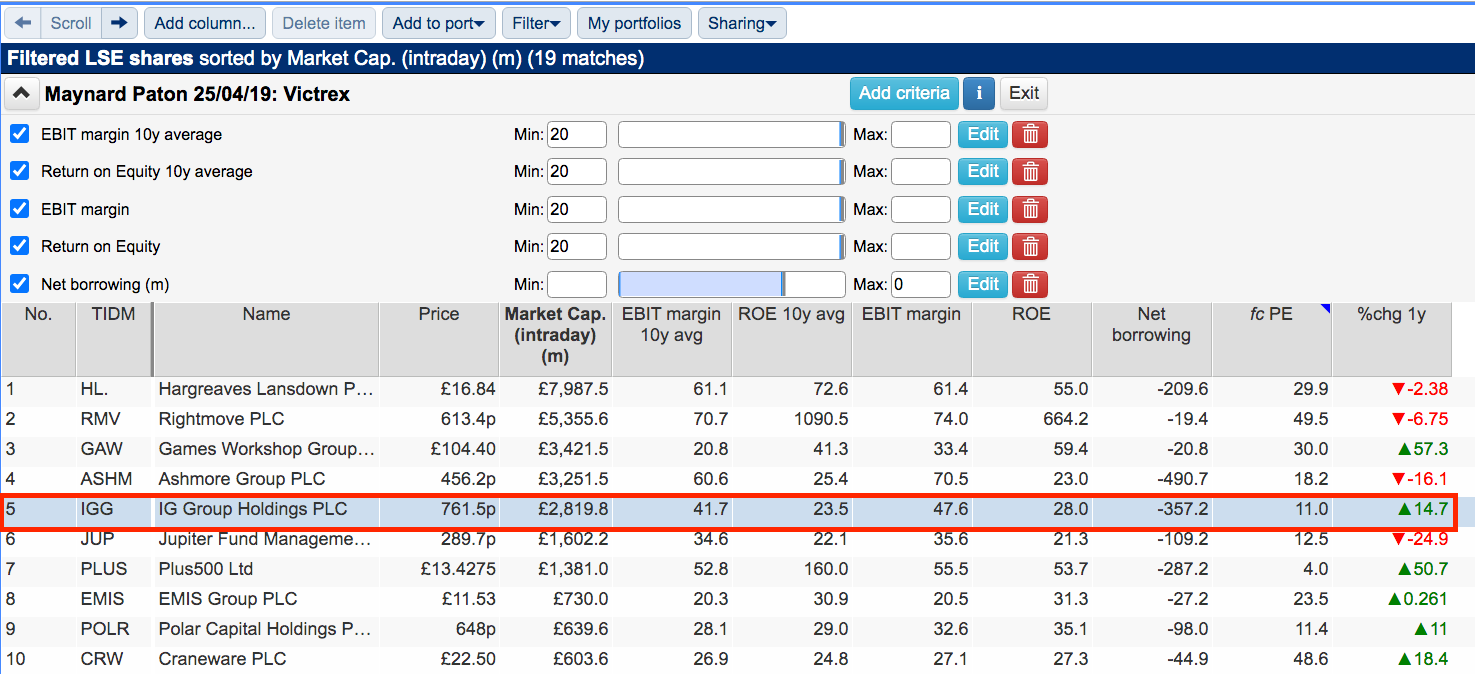The image size is (1475, 674).
Task: Click the Delete item button
Action: point(324,23)
